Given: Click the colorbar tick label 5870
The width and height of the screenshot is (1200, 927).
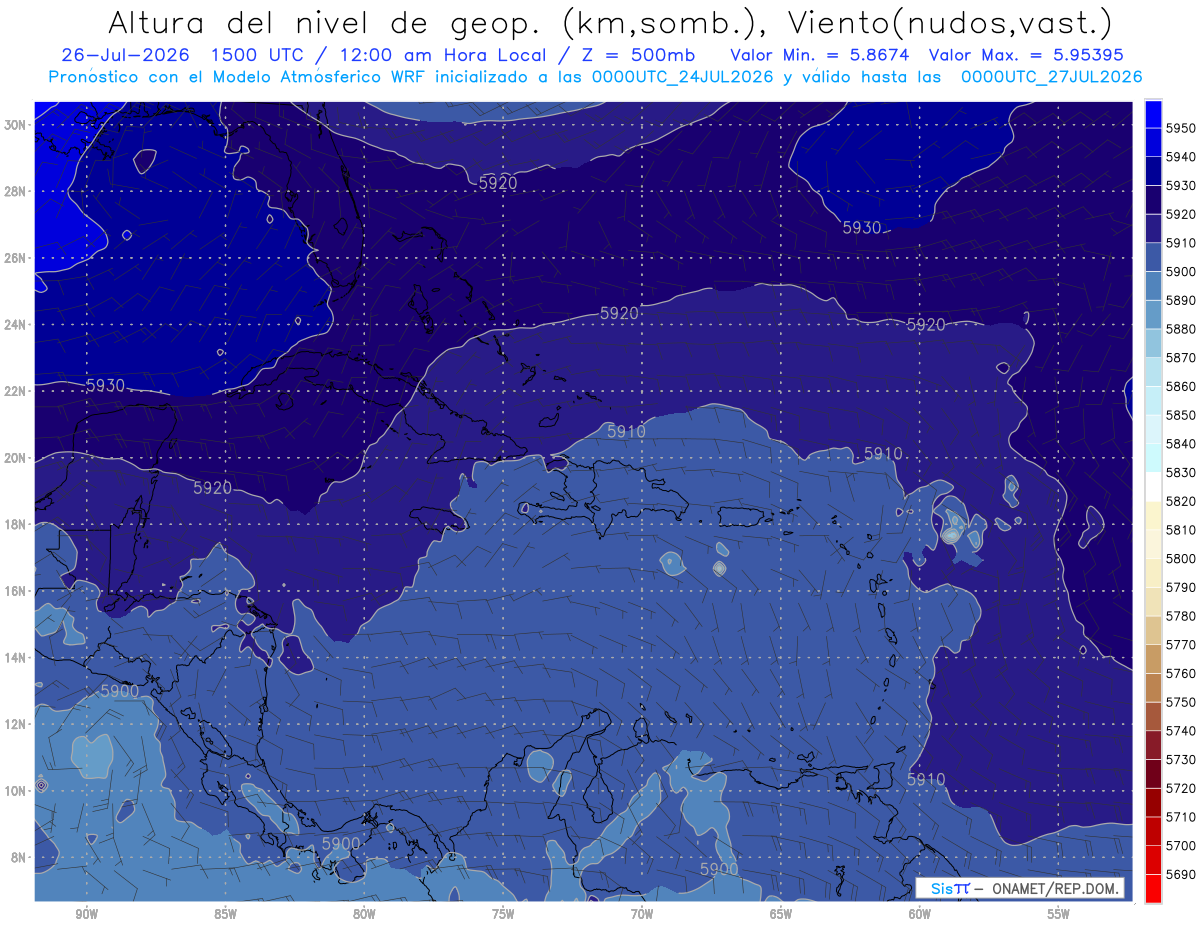Looking at the screenshot, I should (1180, 358).
